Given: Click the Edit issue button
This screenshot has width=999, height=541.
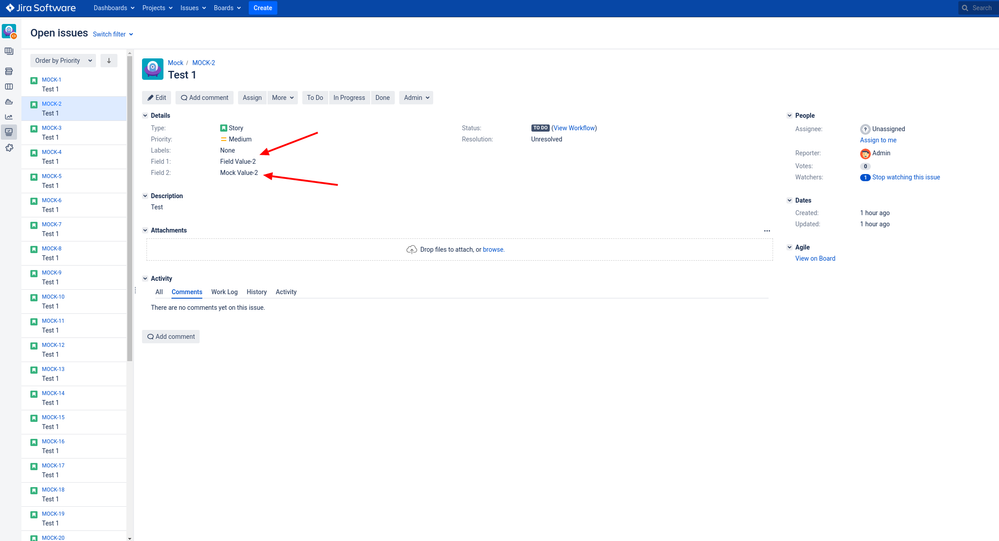Looking at the screenshot, I should click(x=157, y=98).
